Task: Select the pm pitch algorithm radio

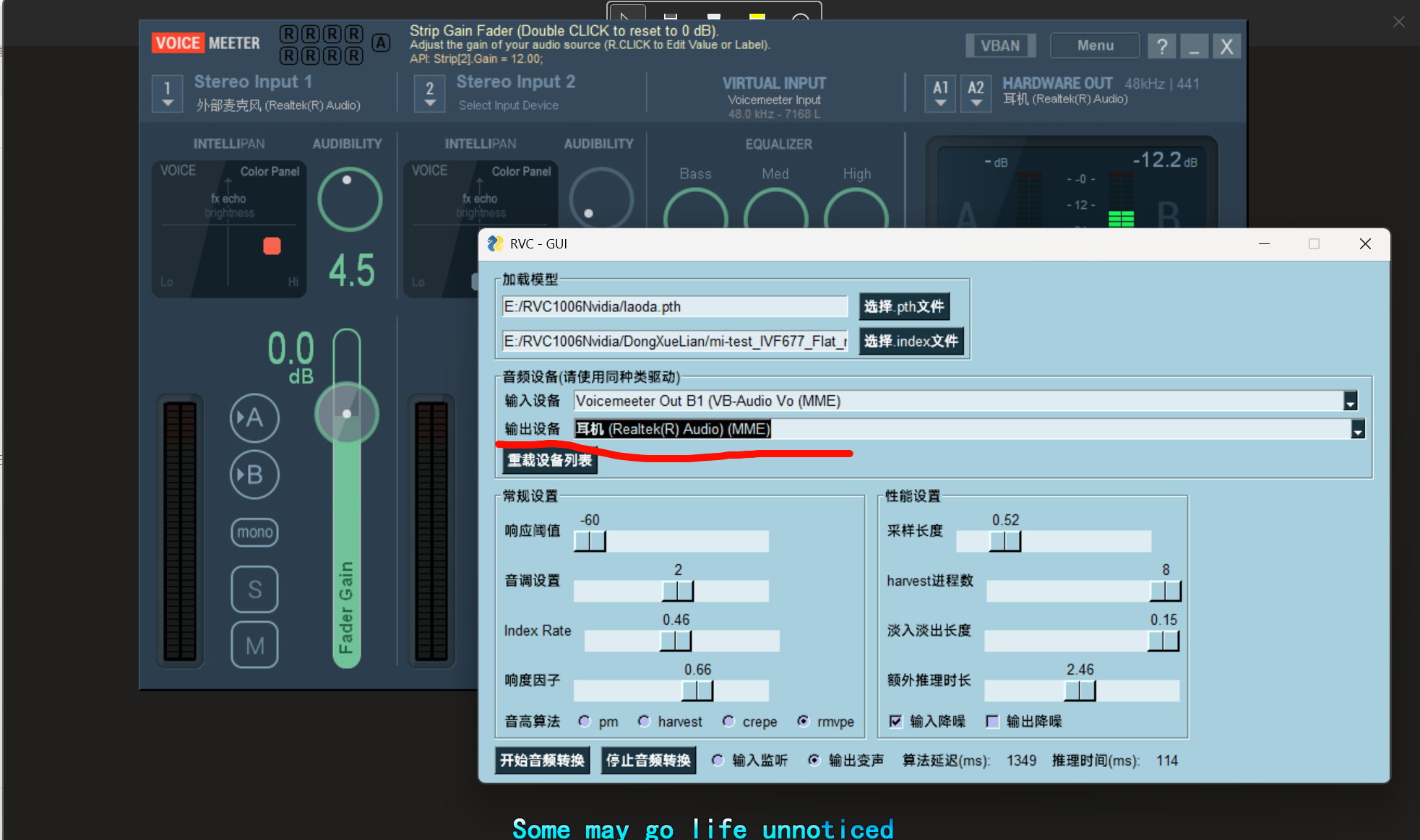Action: (585, 721)
